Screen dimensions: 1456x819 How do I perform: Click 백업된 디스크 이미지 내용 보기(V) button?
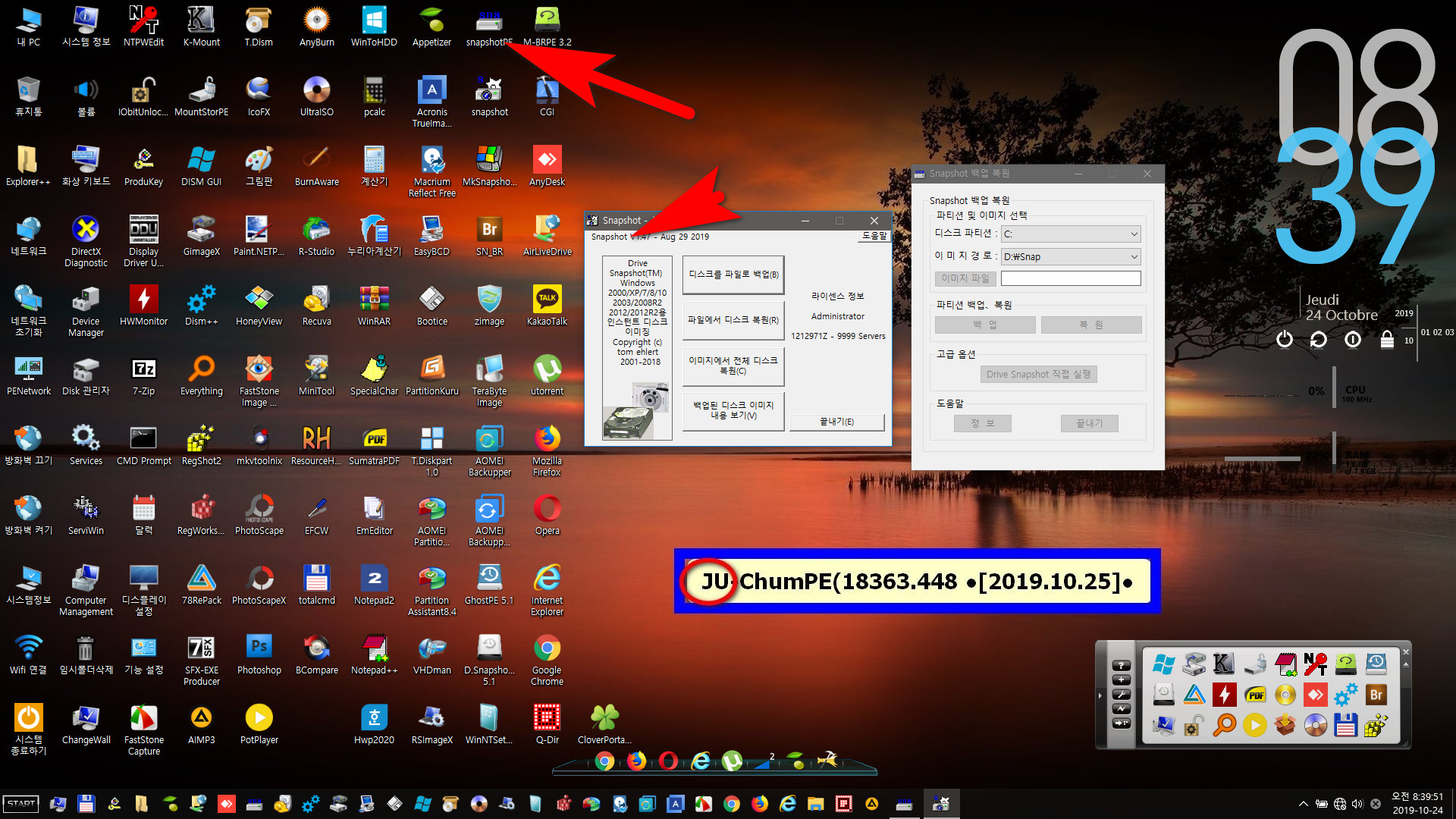pos(733,410)
